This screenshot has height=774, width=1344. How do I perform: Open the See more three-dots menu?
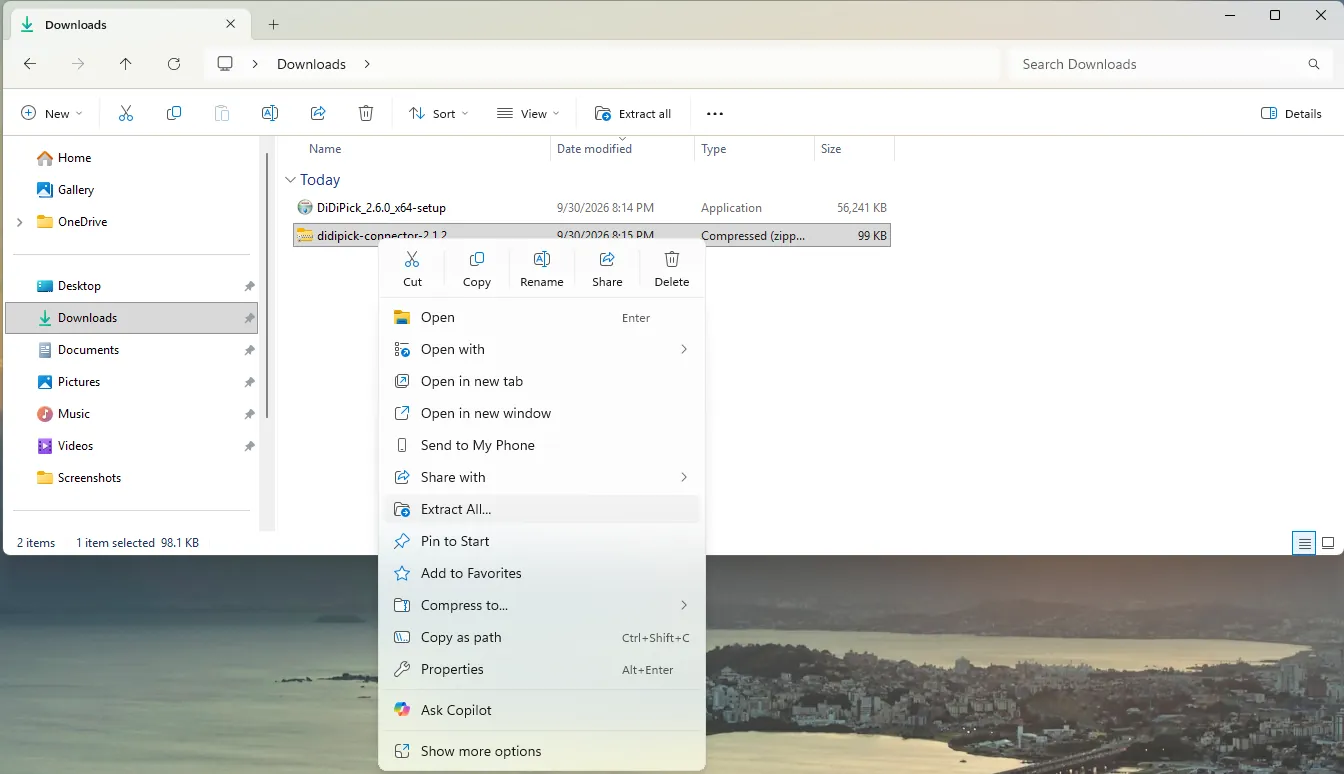click(x=715, y=114)
